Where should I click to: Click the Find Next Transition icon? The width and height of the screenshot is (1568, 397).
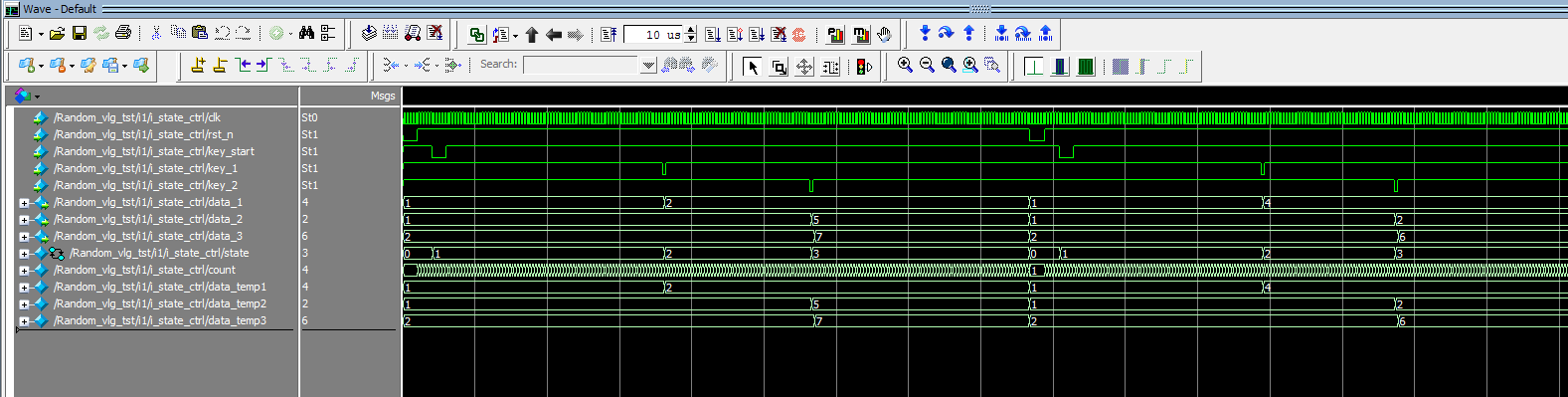click(263, 66)
